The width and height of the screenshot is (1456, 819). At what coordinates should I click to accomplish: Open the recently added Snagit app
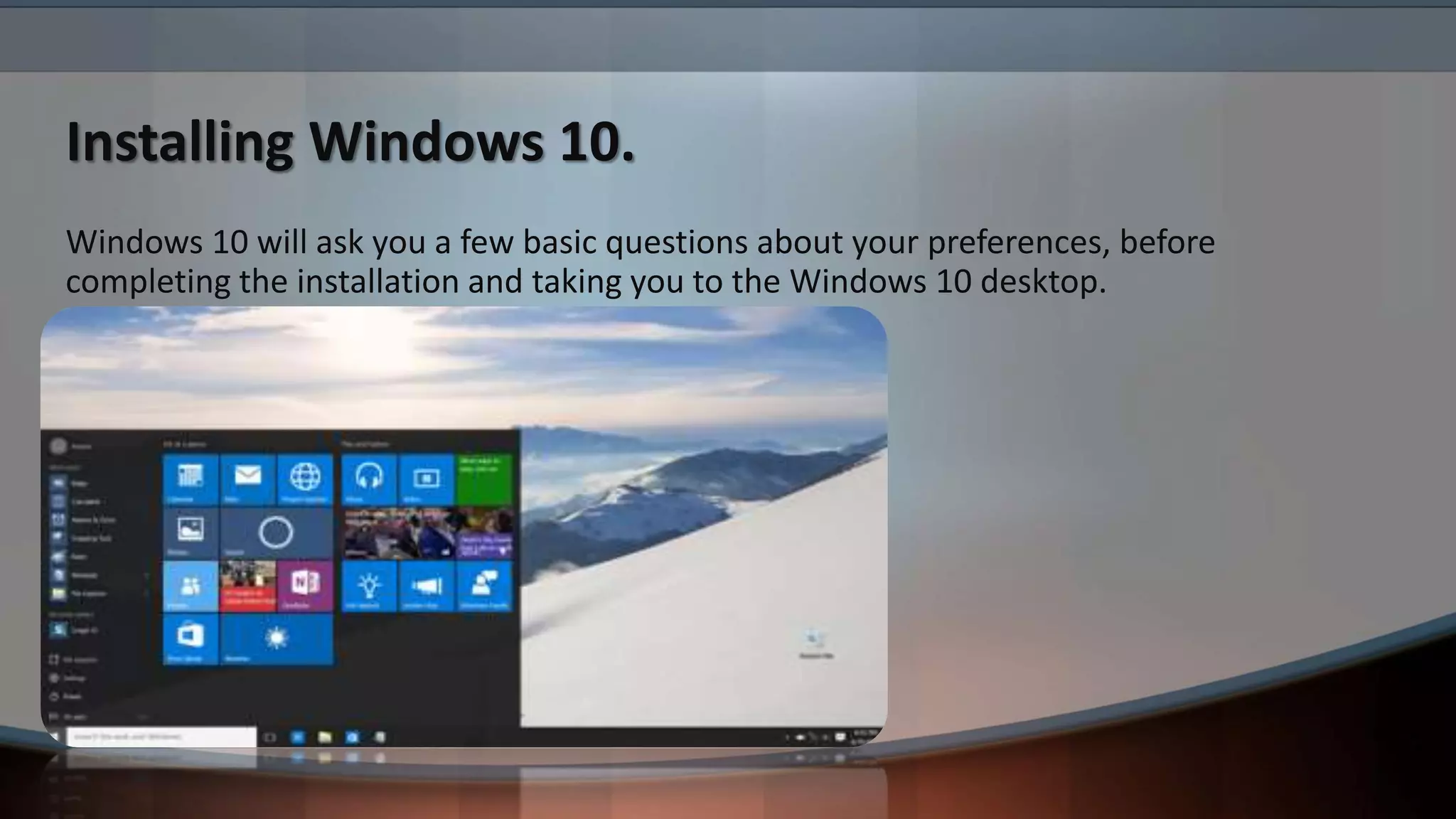click(x=75, y=631)
